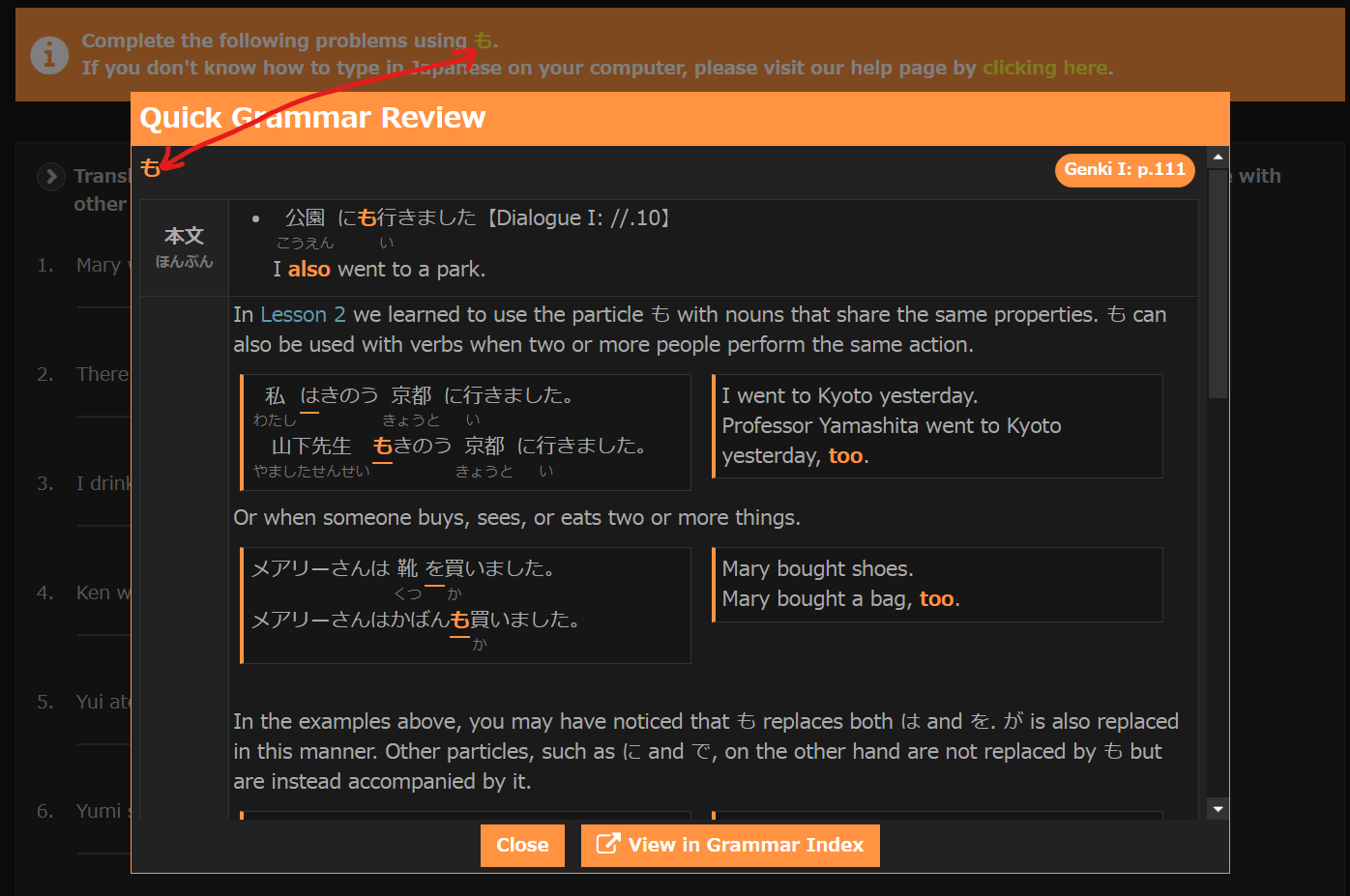Click the orange も heading in the popup
This screenshot has height=896, width=1350.
pyautogui.click(x=150, y=168)
